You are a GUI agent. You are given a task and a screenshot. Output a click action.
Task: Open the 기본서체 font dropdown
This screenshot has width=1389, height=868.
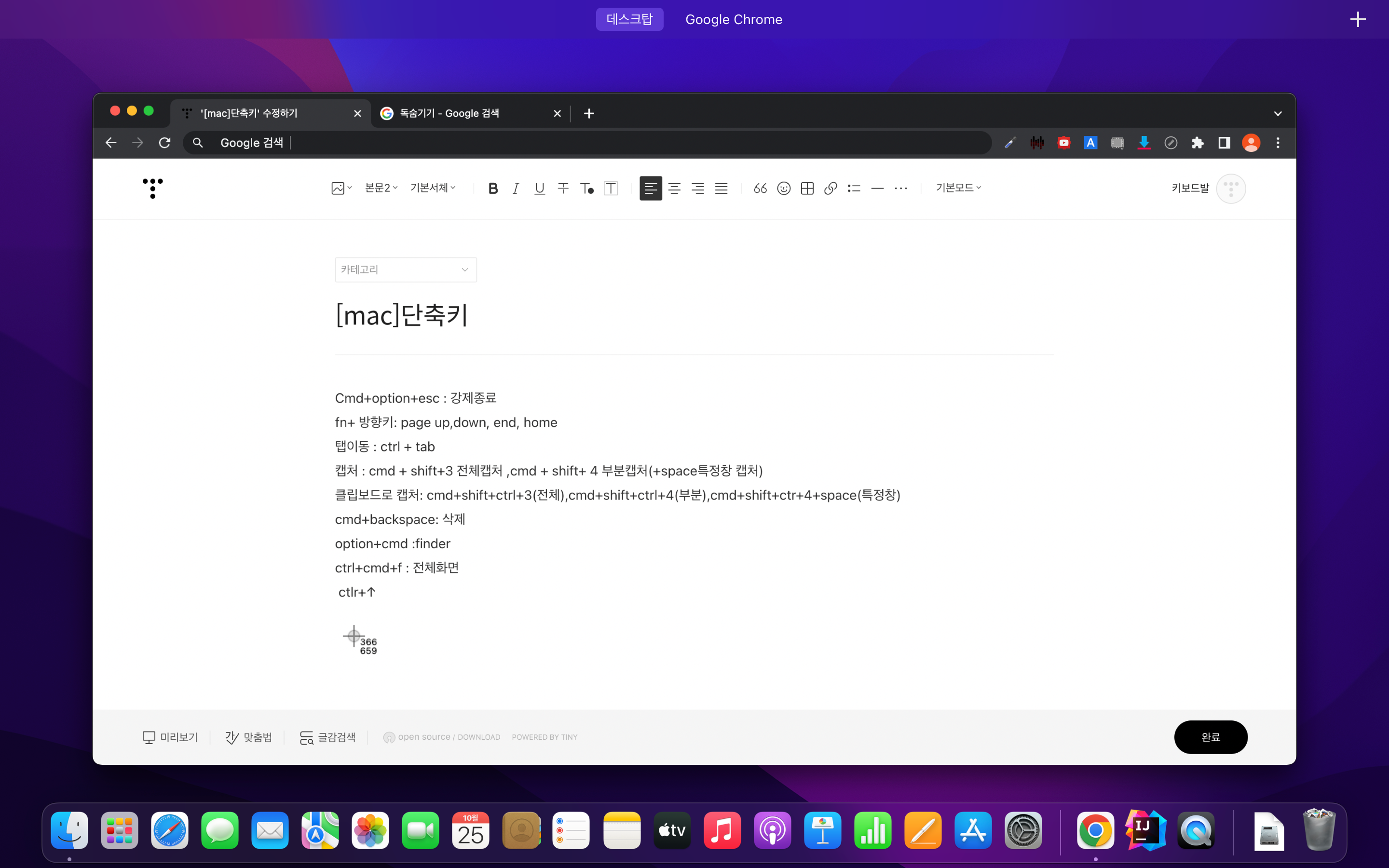[x=433, y=188]
